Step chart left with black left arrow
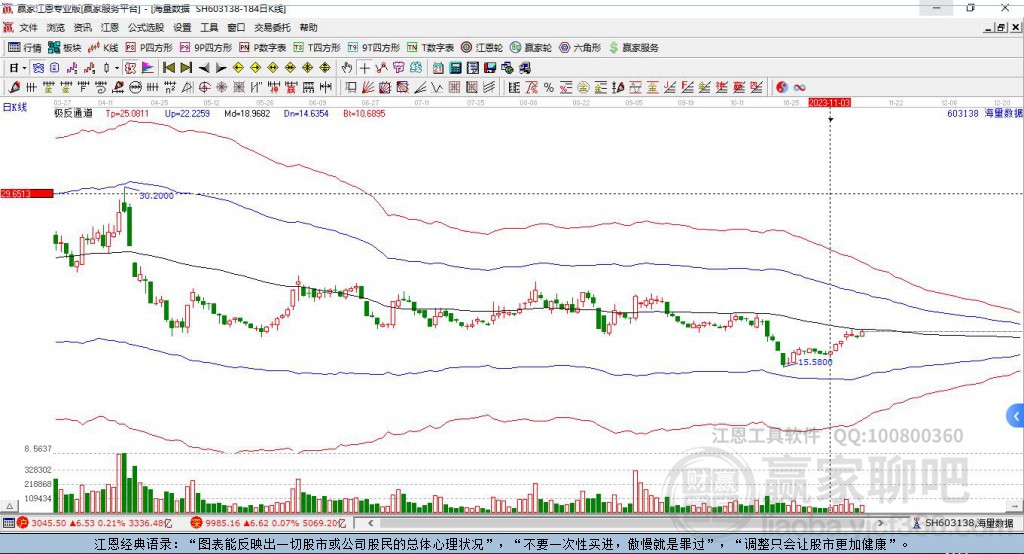1024x554 pixels. pos(204,68)
